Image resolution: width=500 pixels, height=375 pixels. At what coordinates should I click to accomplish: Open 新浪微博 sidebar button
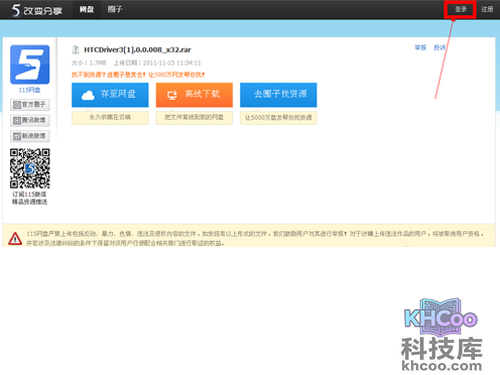(30, 136)
